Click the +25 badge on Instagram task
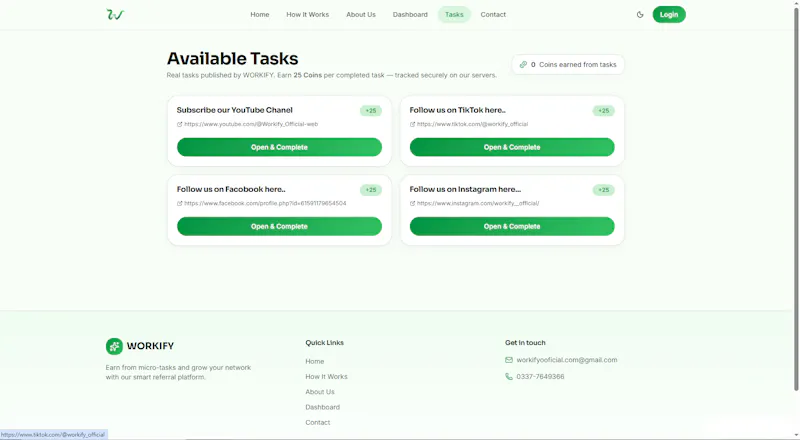The height and width of the screenshot is (440, 800). pyautogui.click(x=604, y=190)
